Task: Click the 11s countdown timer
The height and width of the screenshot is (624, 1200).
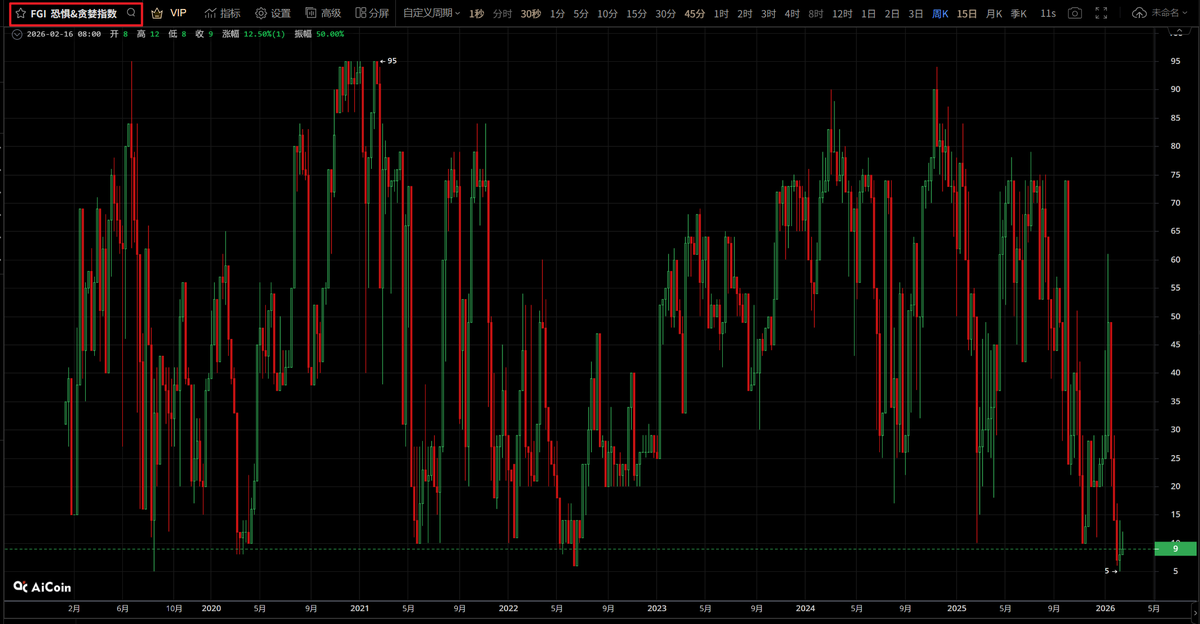Action: pos(1047,13)
